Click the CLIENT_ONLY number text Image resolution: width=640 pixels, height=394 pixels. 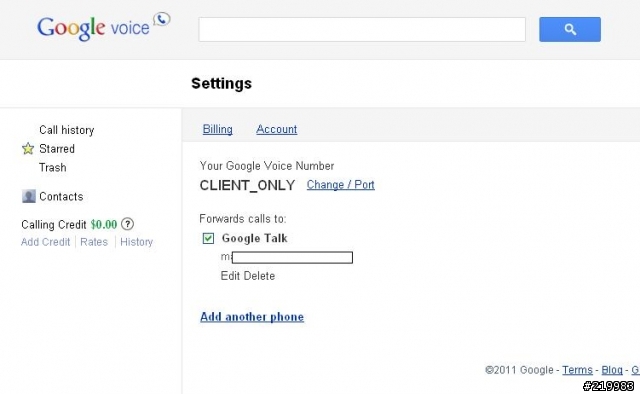coord(247,185)
